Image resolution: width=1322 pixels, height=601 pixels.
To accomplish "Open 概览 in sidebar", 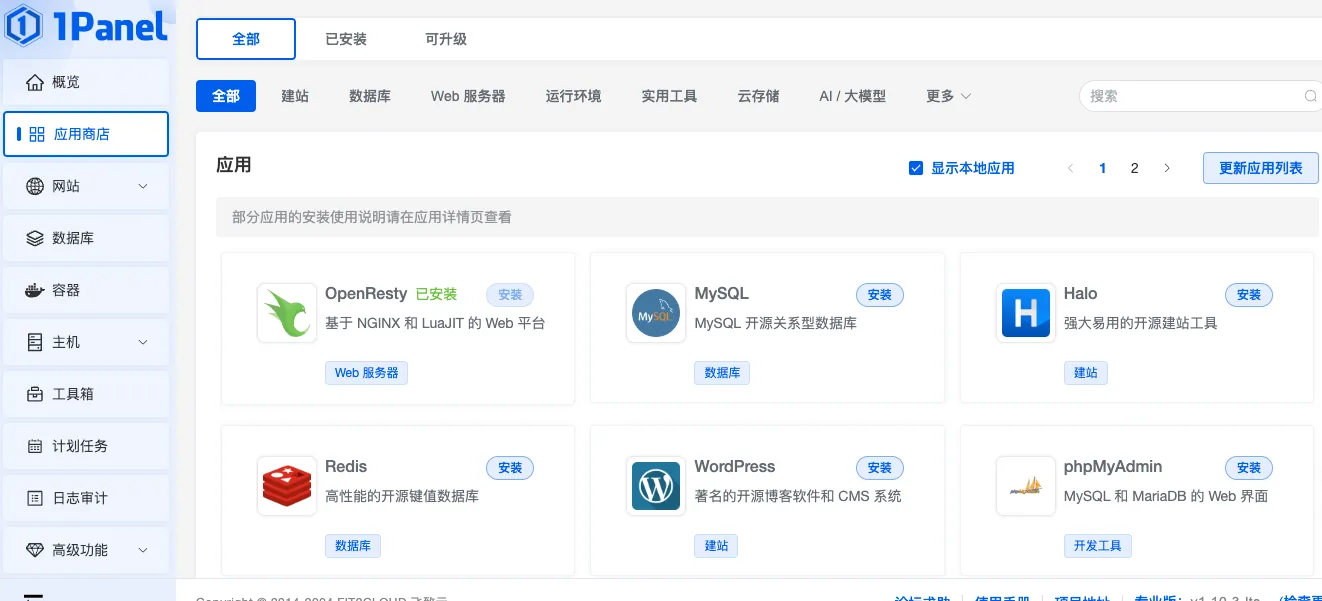I will point(86,82).
